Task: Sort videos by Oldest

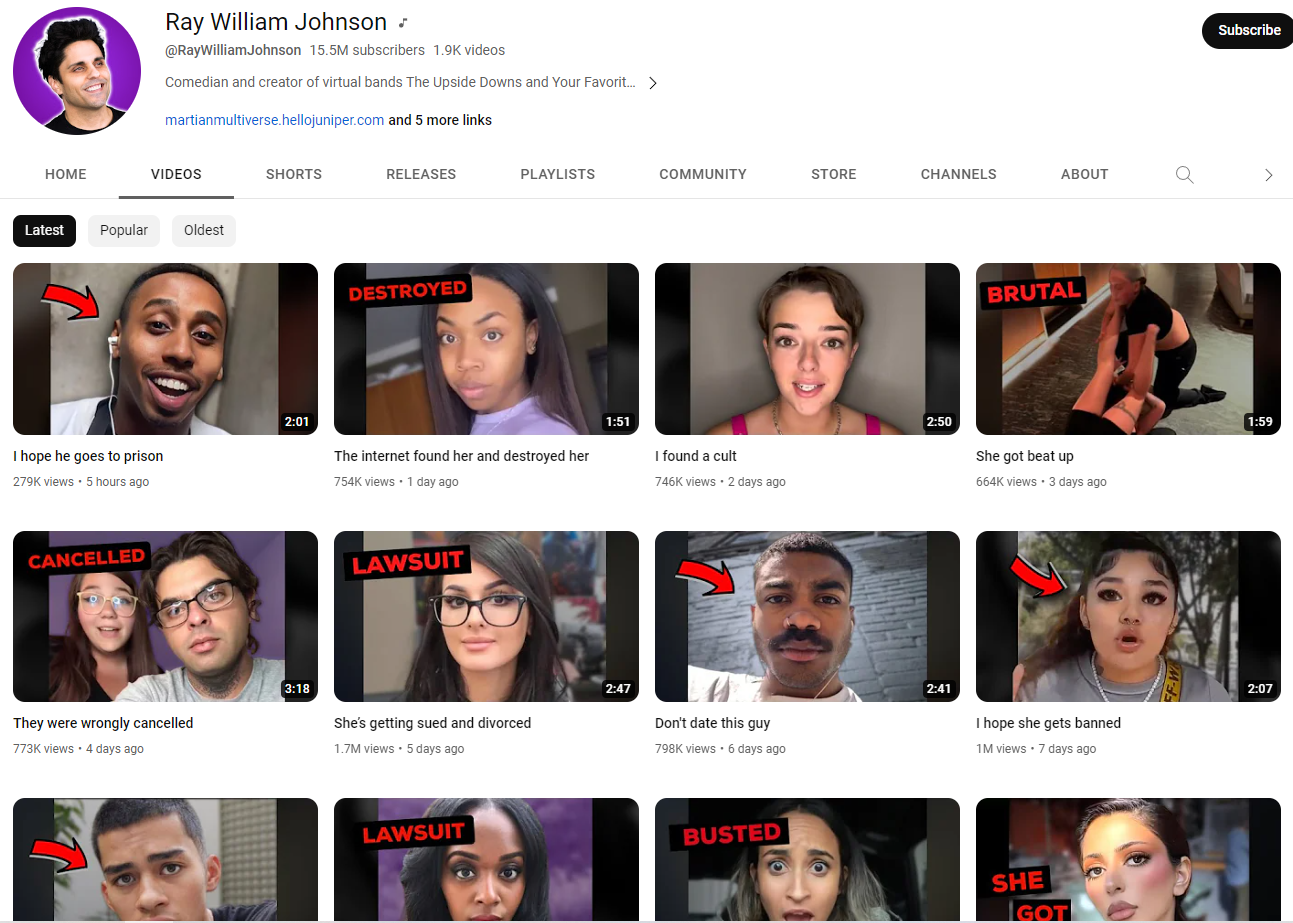Action: [204, 230]
